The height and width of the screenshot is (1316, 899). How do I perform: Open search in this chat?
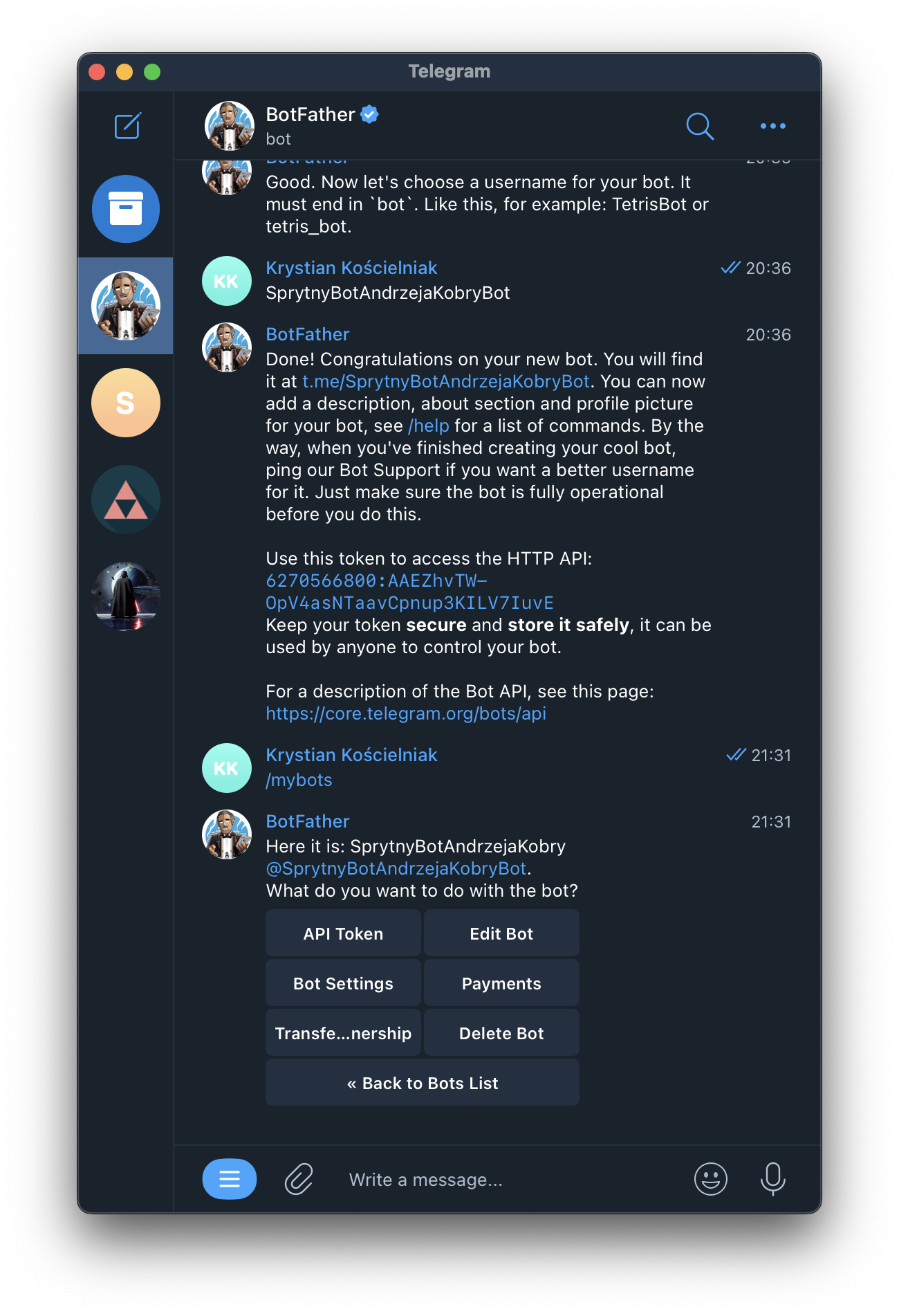700,126
